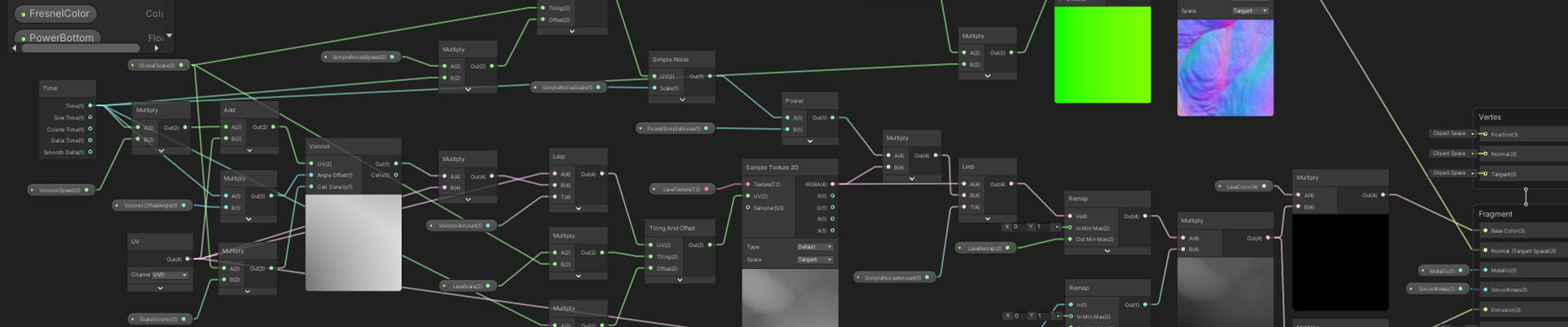Image resolution: width=1568 pixels, height=327 pixels.
Task: Click the Delta Time(1) output port
Action: click(90, 141)
